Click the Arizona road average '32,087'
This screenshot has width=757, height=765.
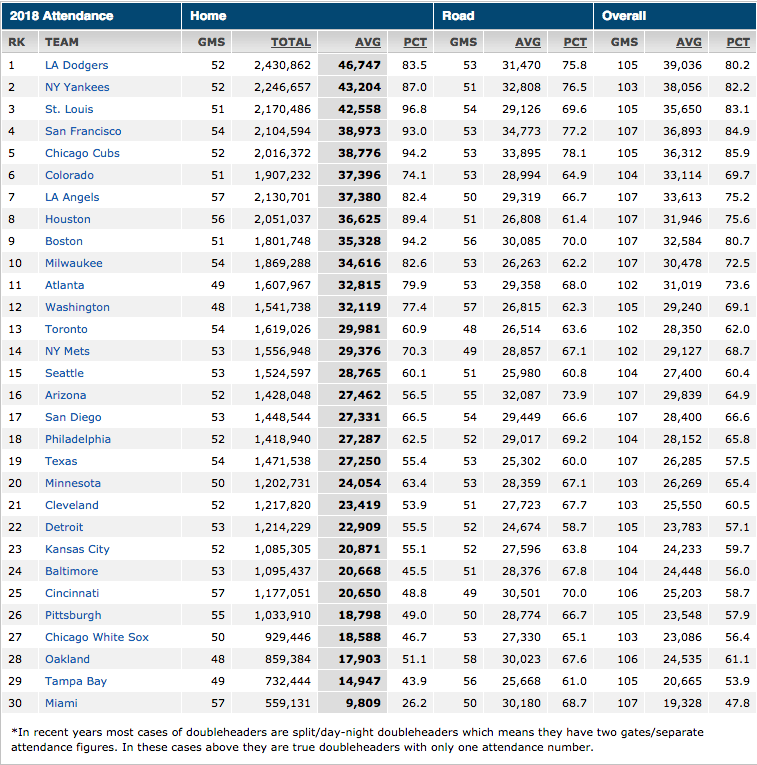click(x=521, y=395)
